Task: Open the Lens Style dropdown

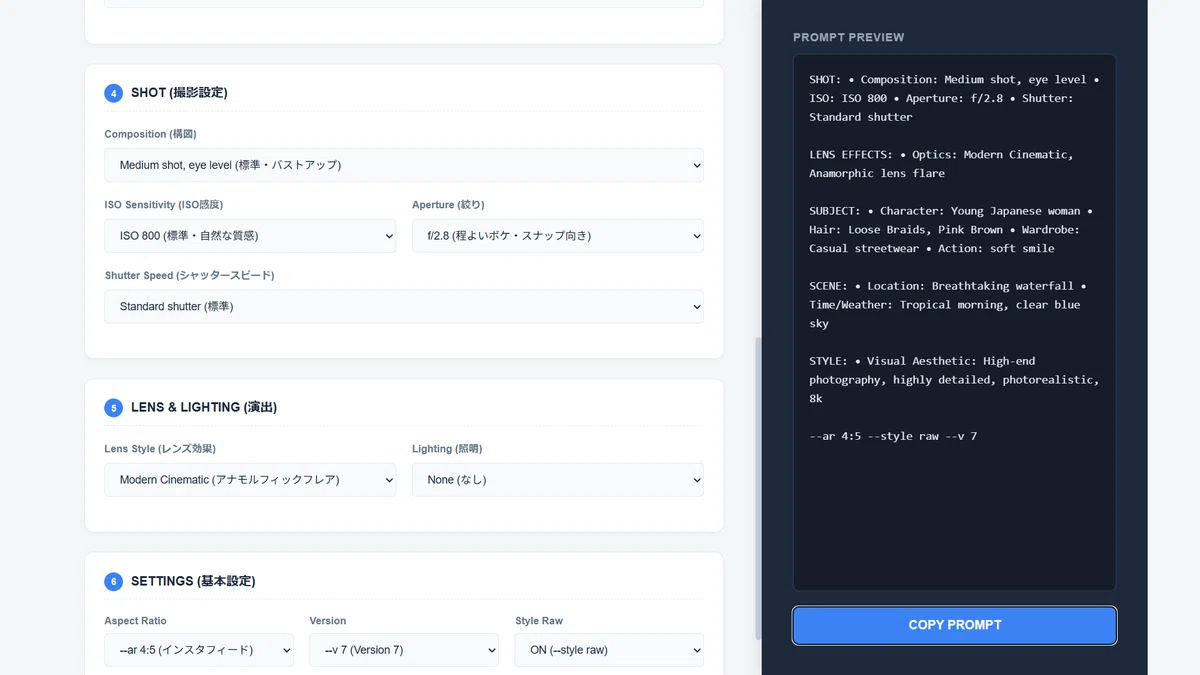Action: (250, 480)
